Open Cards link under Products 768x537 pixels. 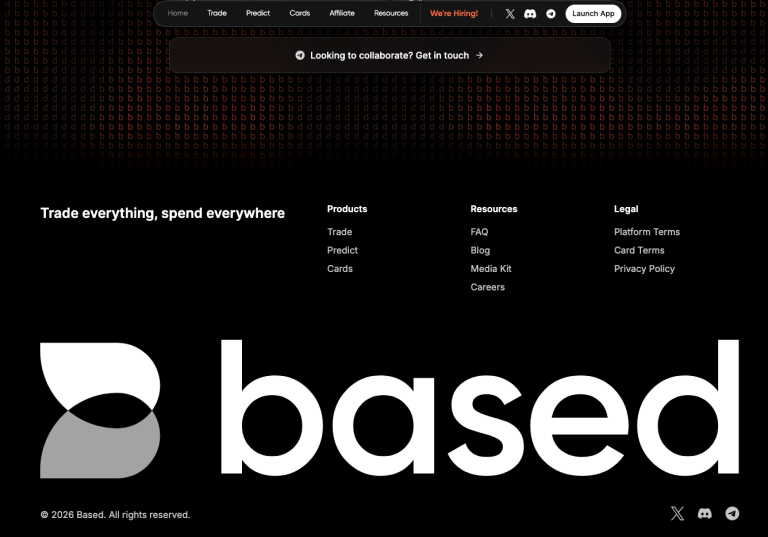tap(340, 269)
